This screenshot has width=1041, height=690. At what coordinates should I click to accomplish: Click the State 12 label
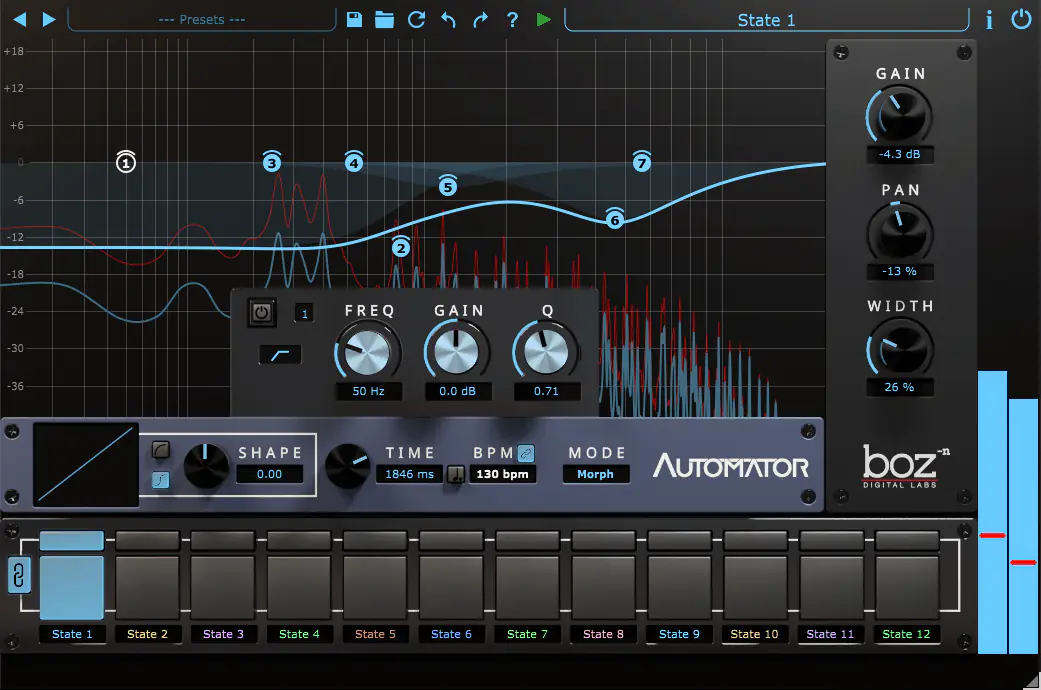point(906,634)
